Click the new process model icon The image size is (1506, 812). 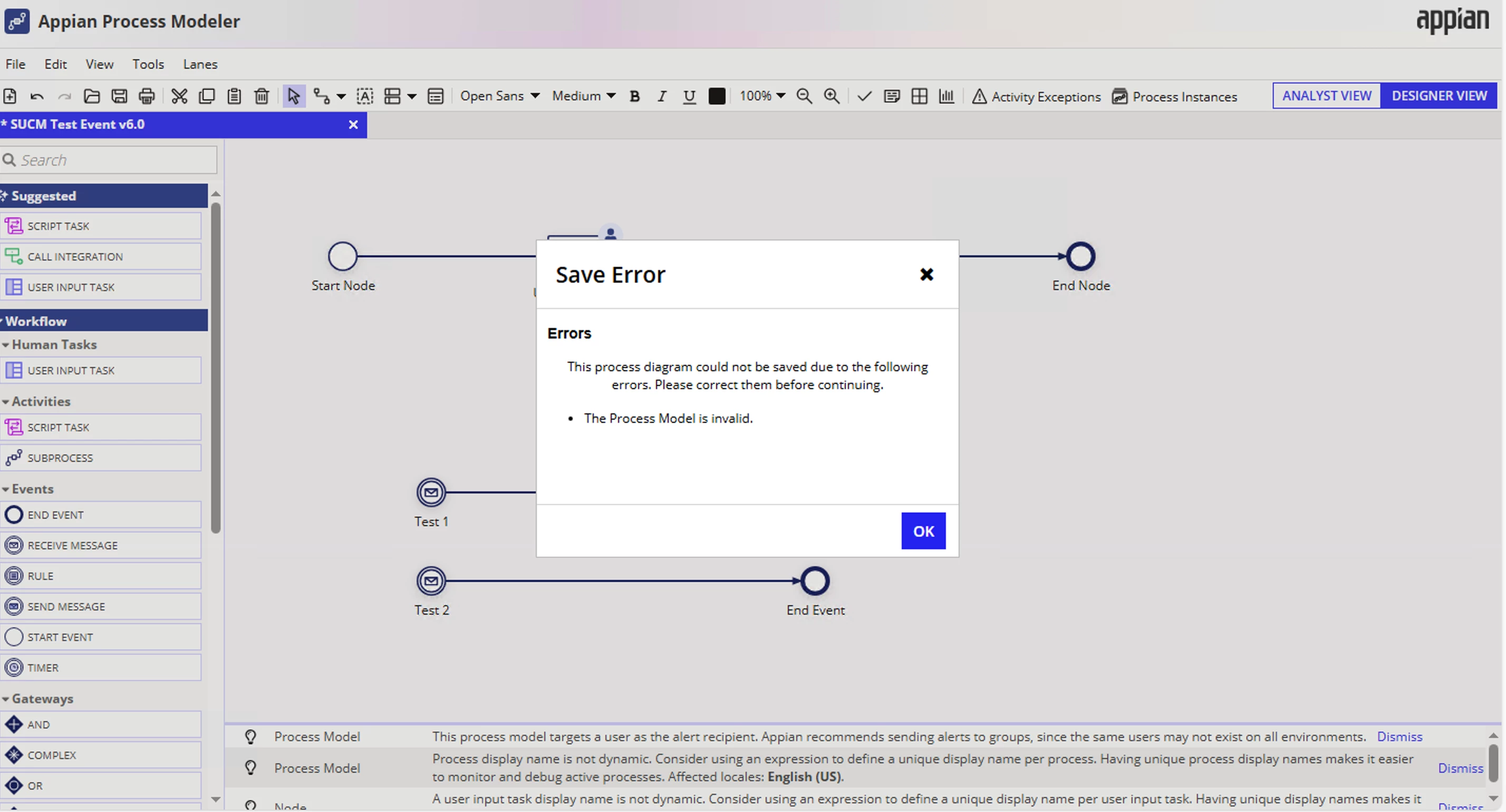(x=10, y=96)
